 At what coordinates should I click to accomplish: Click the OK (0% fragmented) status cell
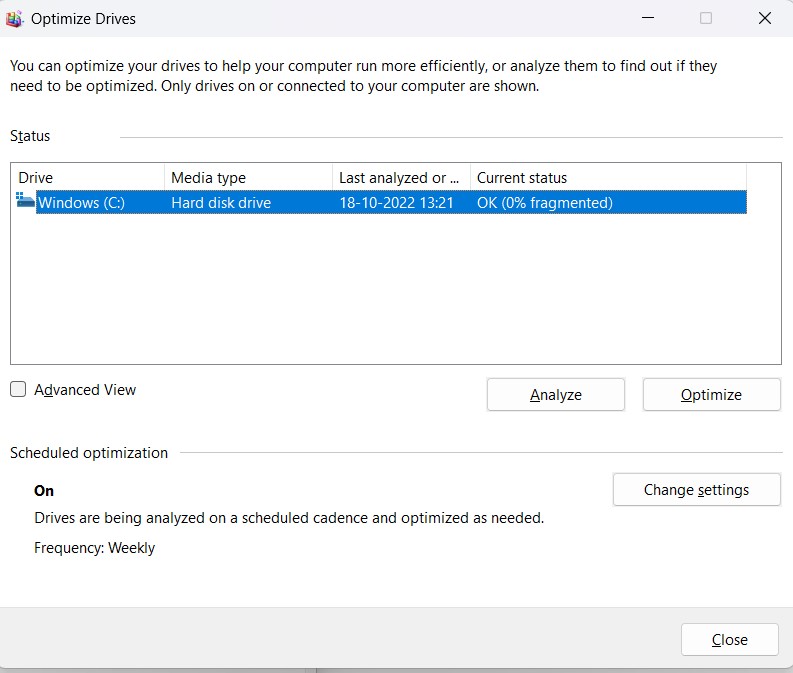point(545,203)
